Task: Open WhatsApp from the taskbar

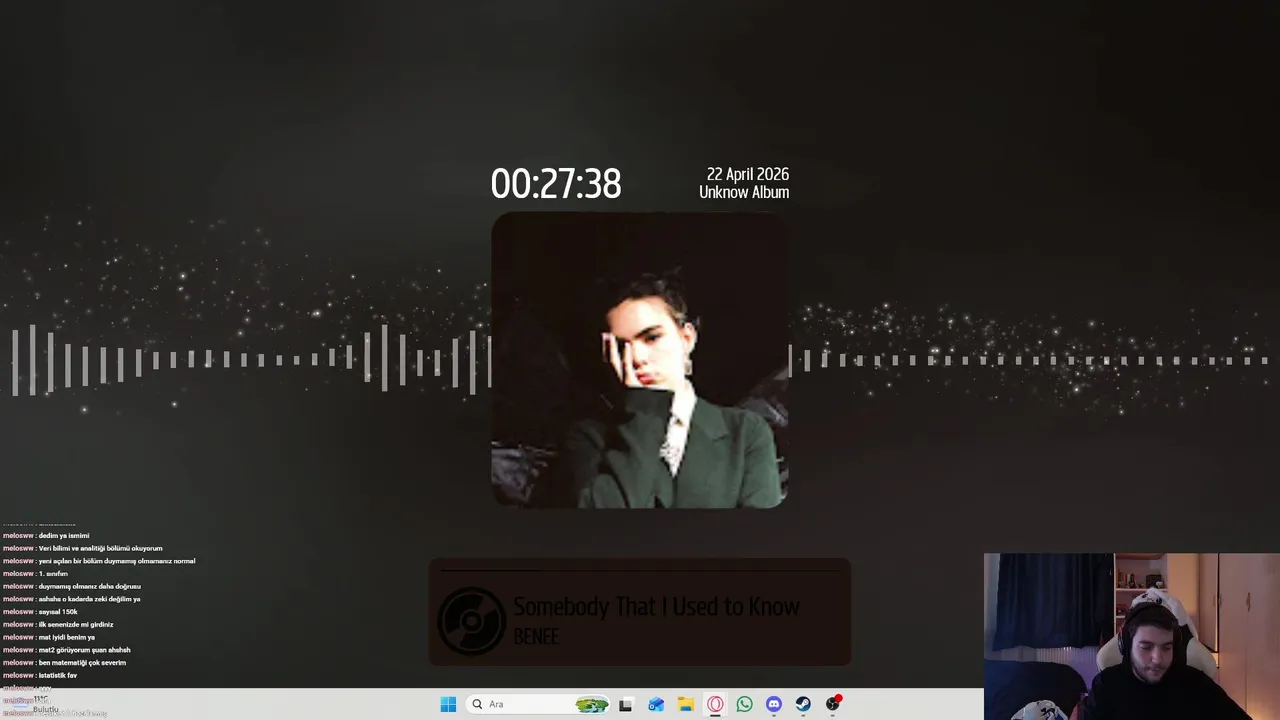Action: 744,704
